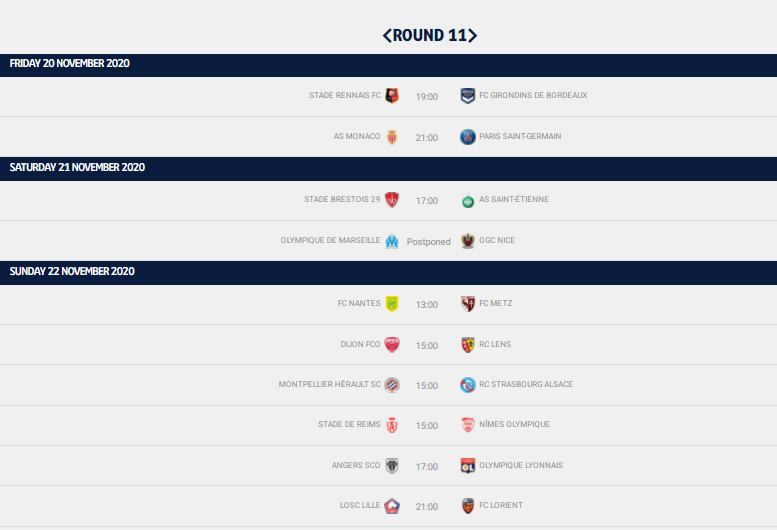Click the Friday 20 November 2020 header

point(388,65)
